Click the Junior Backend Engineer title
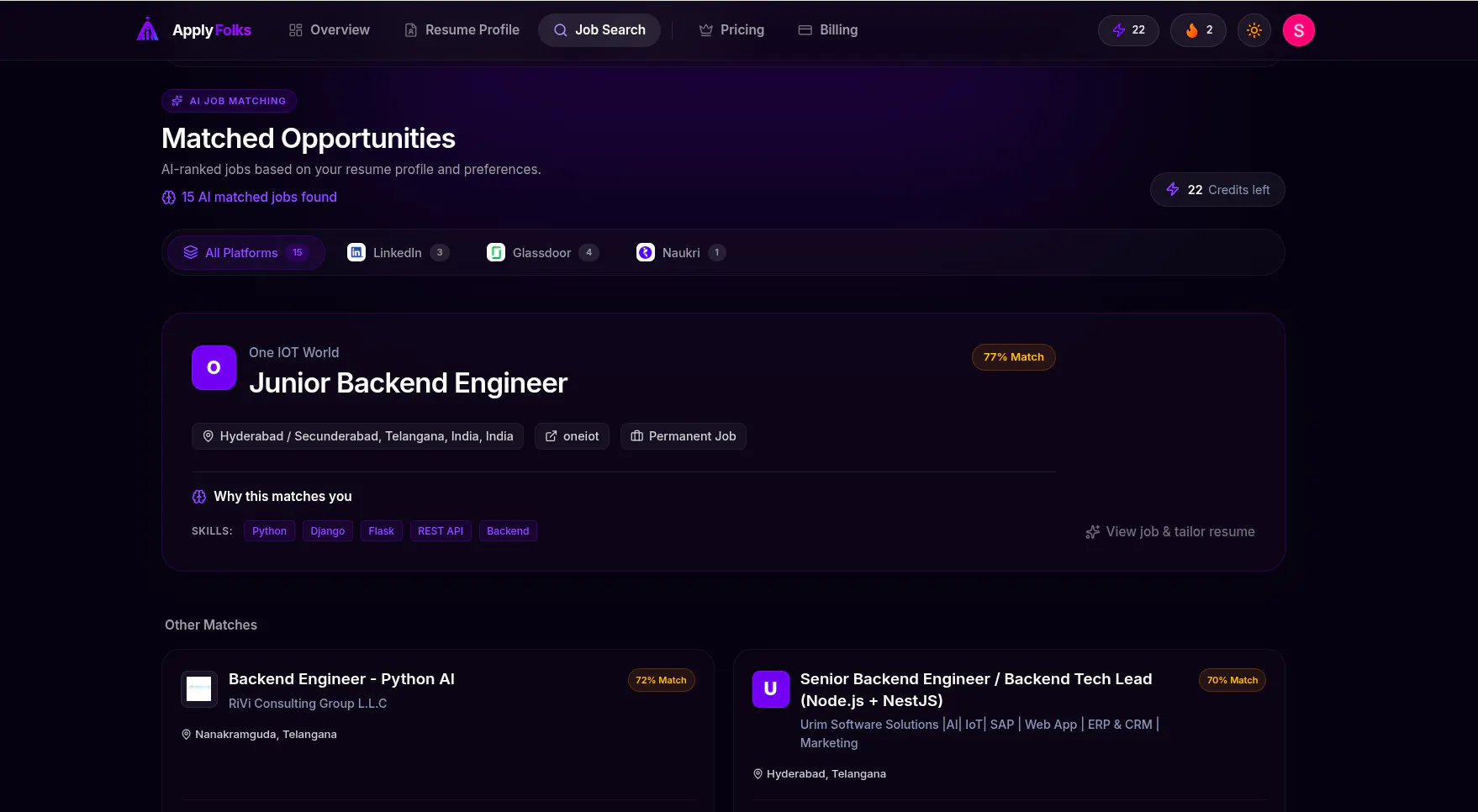Image resolution: width=1478 pixels, height=812 pixels. click(x=408, y=383)
